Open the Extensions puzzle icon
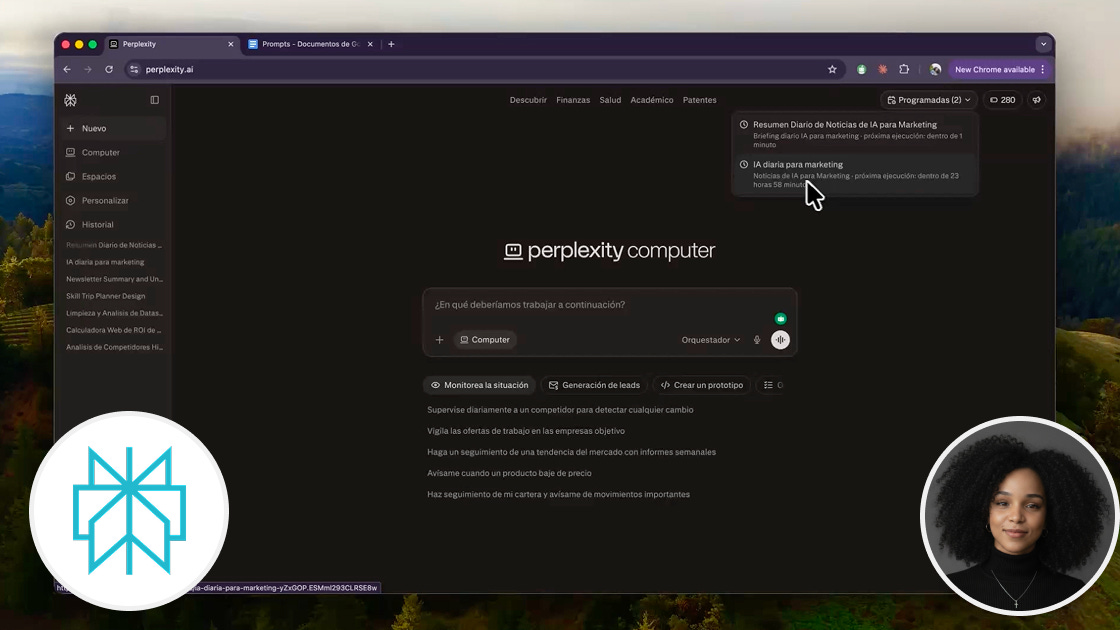Screen dimensions: 1120x630 [x=904, y=69]
